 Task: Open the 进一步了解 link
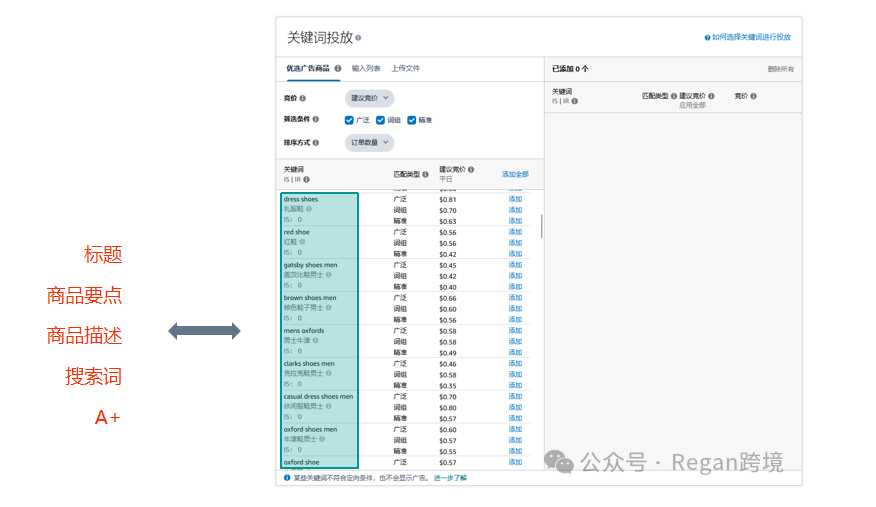(450, 478)
